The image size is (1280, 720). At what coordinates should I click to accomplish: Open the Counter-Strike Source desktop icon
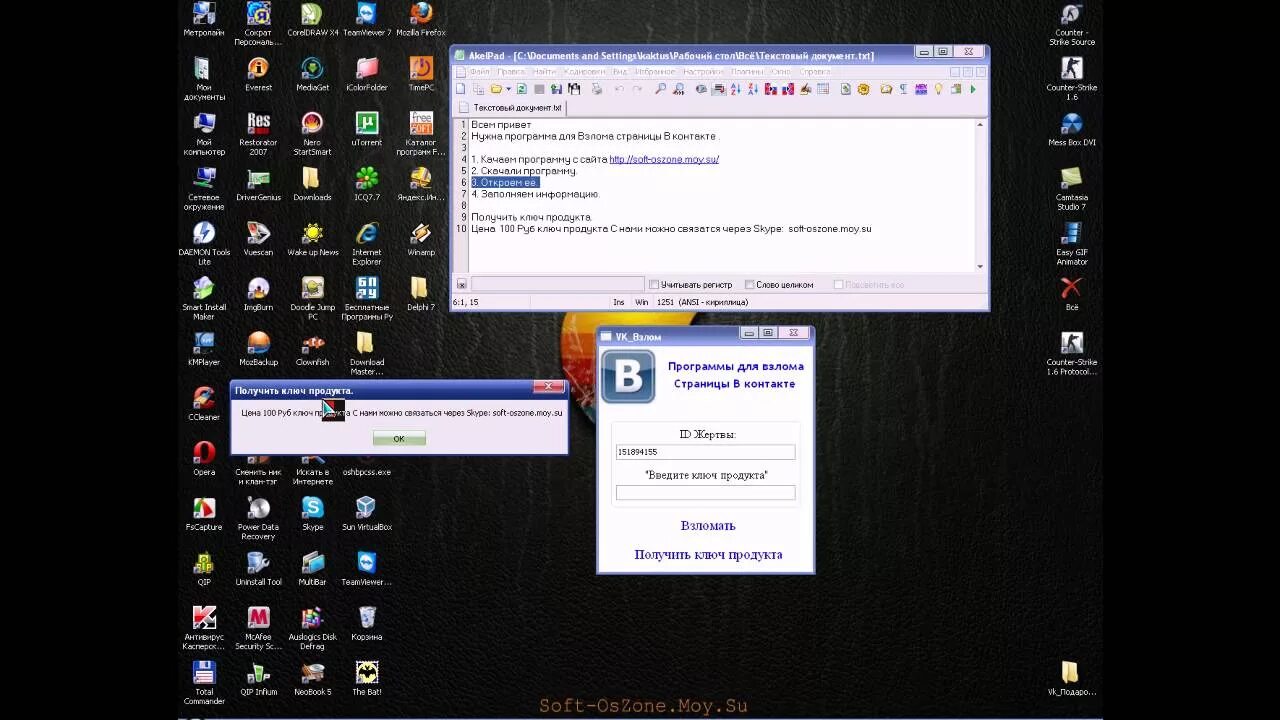(x=1072, y=23)
